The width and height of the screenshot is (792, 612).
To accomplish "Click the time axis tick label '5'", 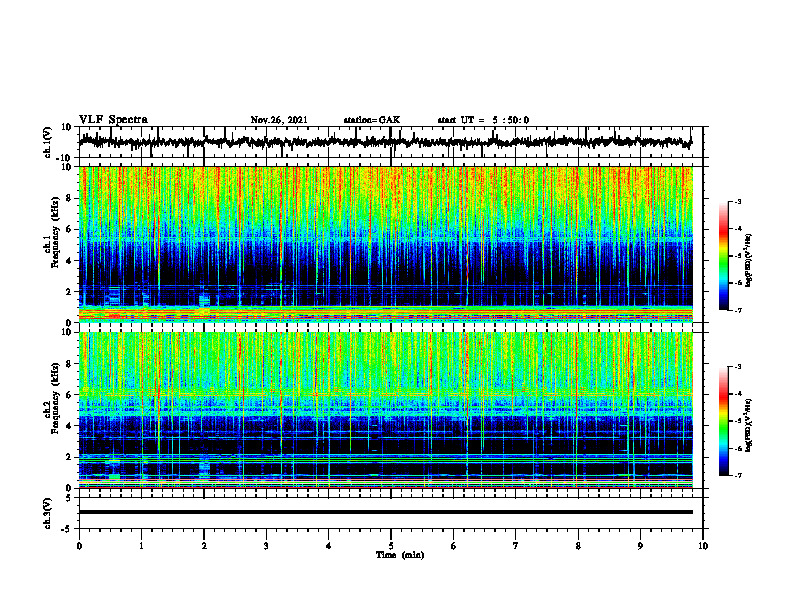I will tap(391, 546).
